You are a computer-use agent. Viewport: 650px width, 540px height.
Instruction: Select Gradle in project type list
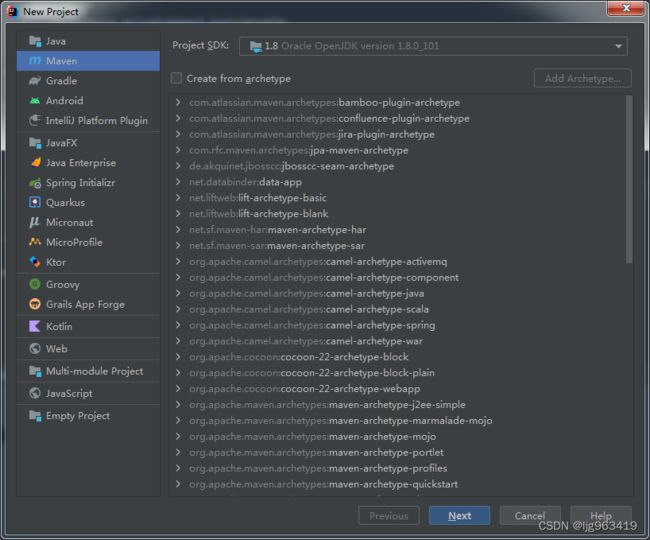click(x=88, y=80)
